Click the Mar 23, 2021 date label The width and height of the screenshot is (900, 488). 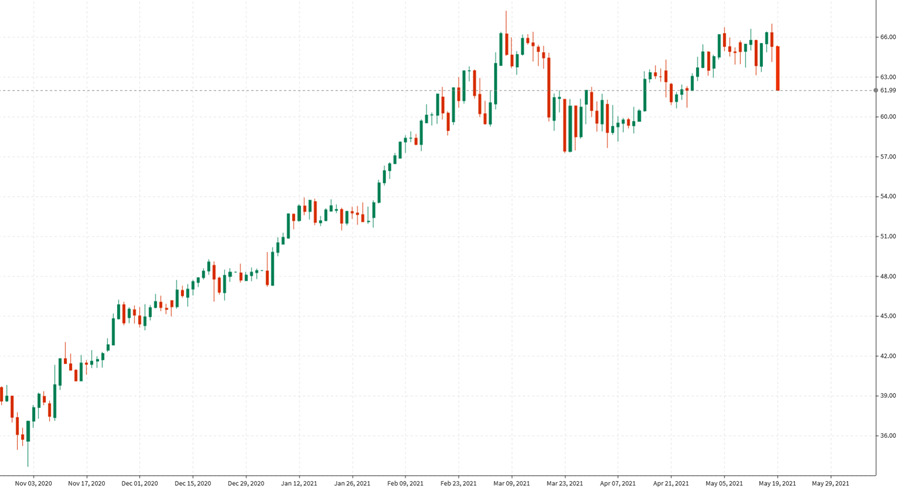tap(564, 483)
